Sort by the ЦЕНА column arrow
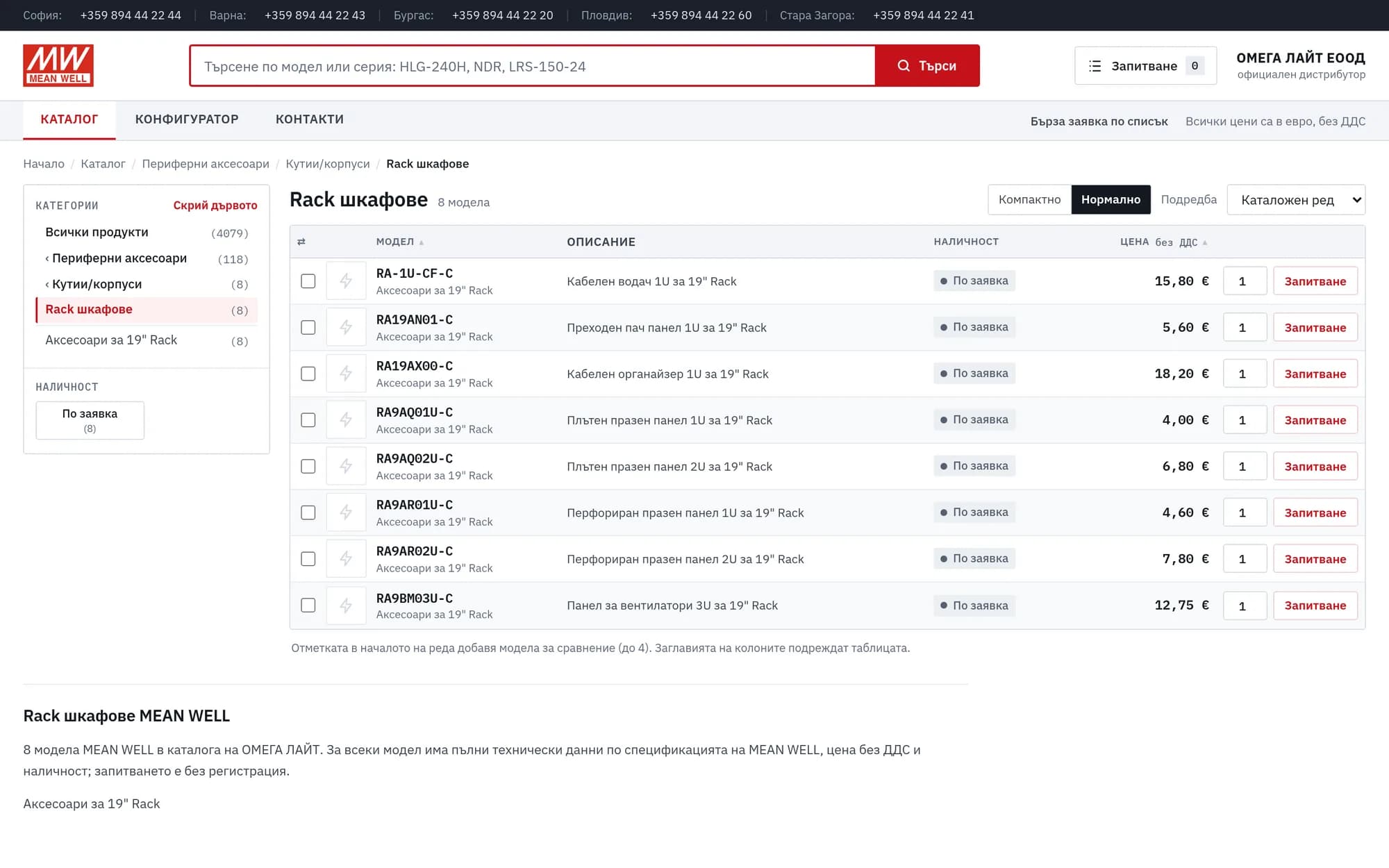This screenshot has height=868, width=1389. 1205,242
